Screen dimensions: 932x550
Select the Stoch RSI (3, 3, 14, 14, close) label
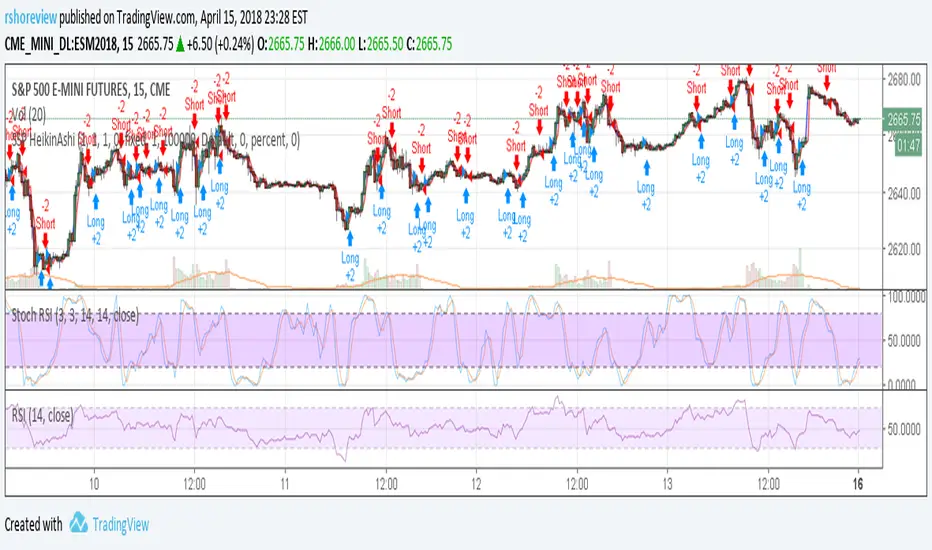(75, 315)
